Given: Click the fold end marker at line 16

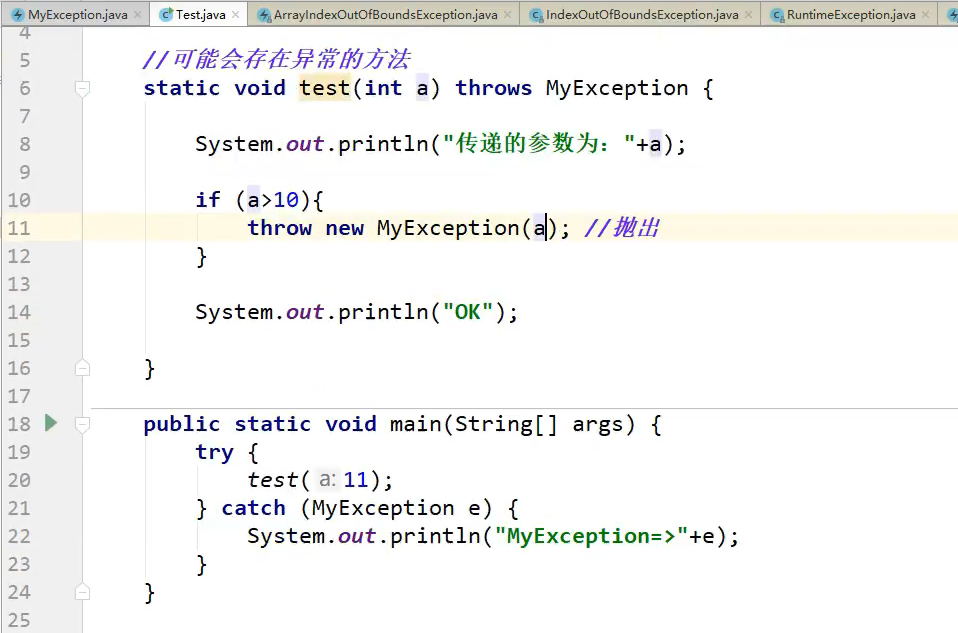Looking at the screenshot, I should [82, 368].
